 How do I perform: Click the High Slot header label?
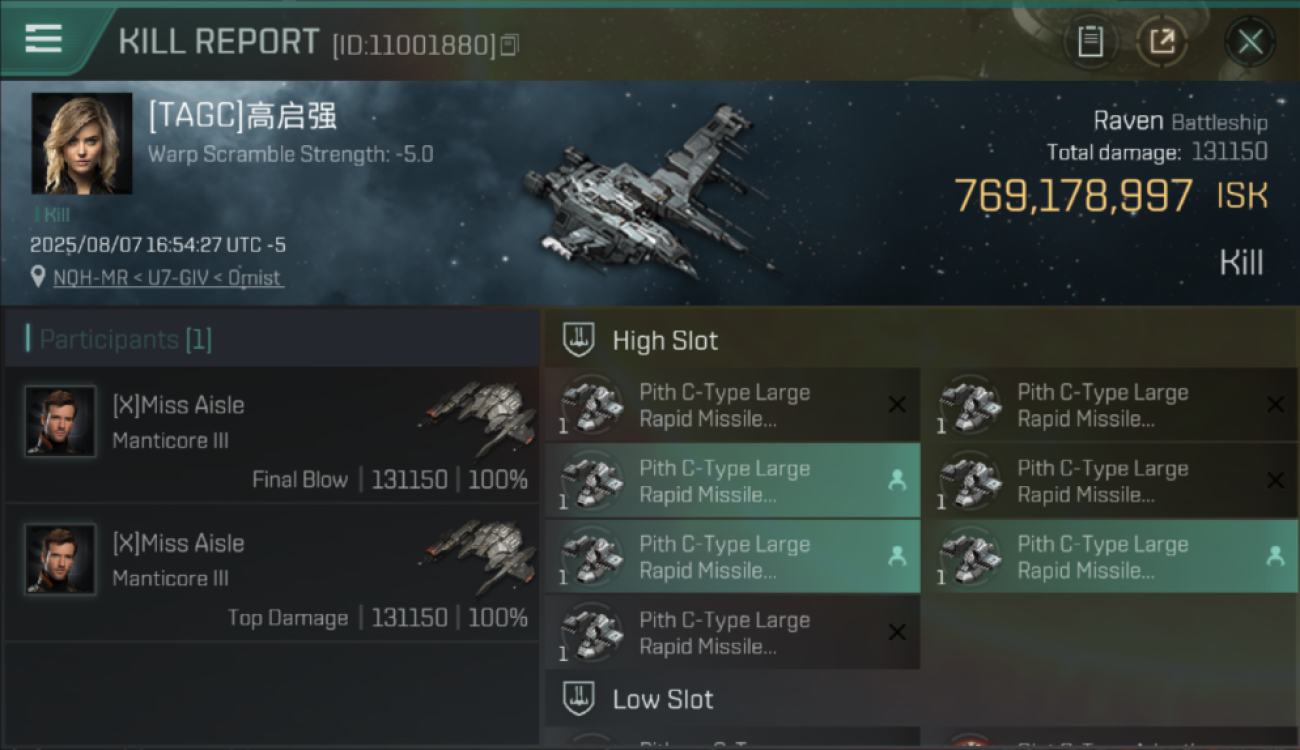point(665,341)
